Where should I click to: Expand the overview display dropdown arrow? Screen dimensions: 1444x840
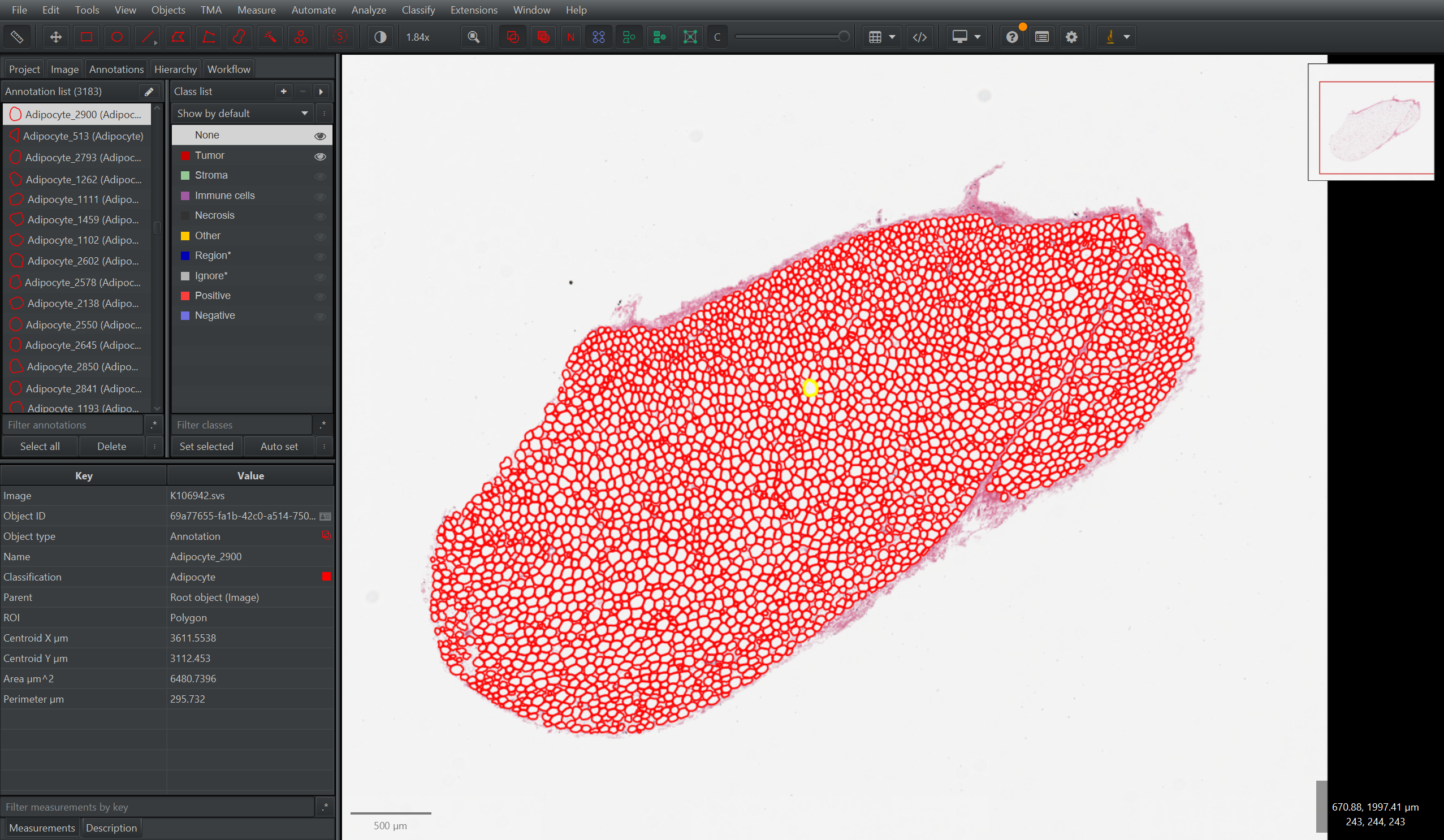point(978,37)
